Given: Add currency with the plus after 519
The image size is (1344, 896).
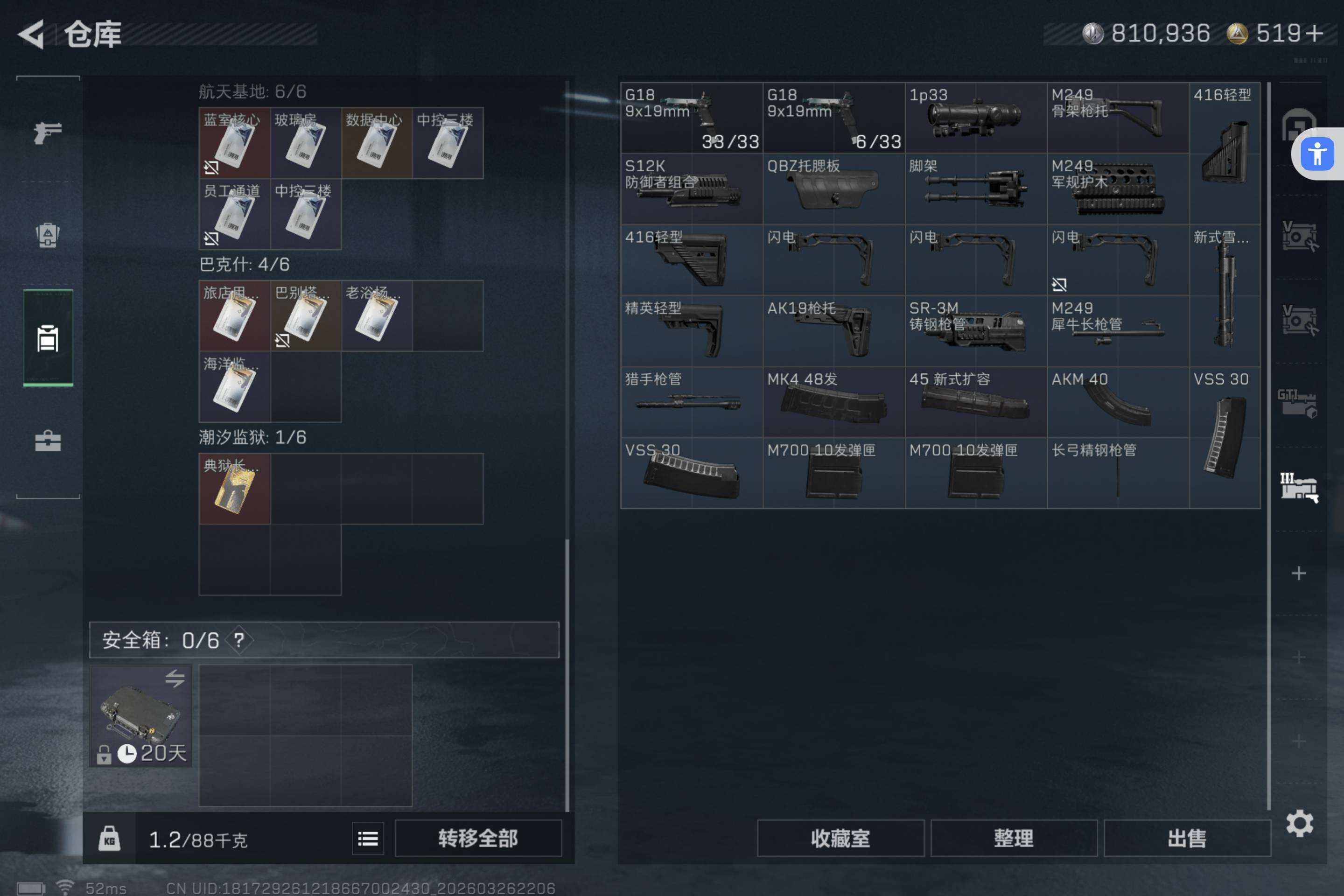Looking at the screenshot, I should click(1314, 33).
